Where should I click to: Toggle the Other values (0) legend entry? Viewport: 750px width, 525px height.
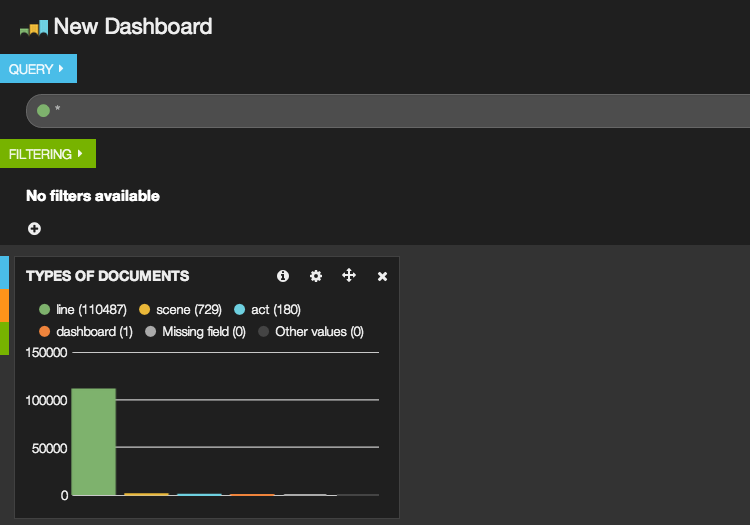[x=310, y=332]
